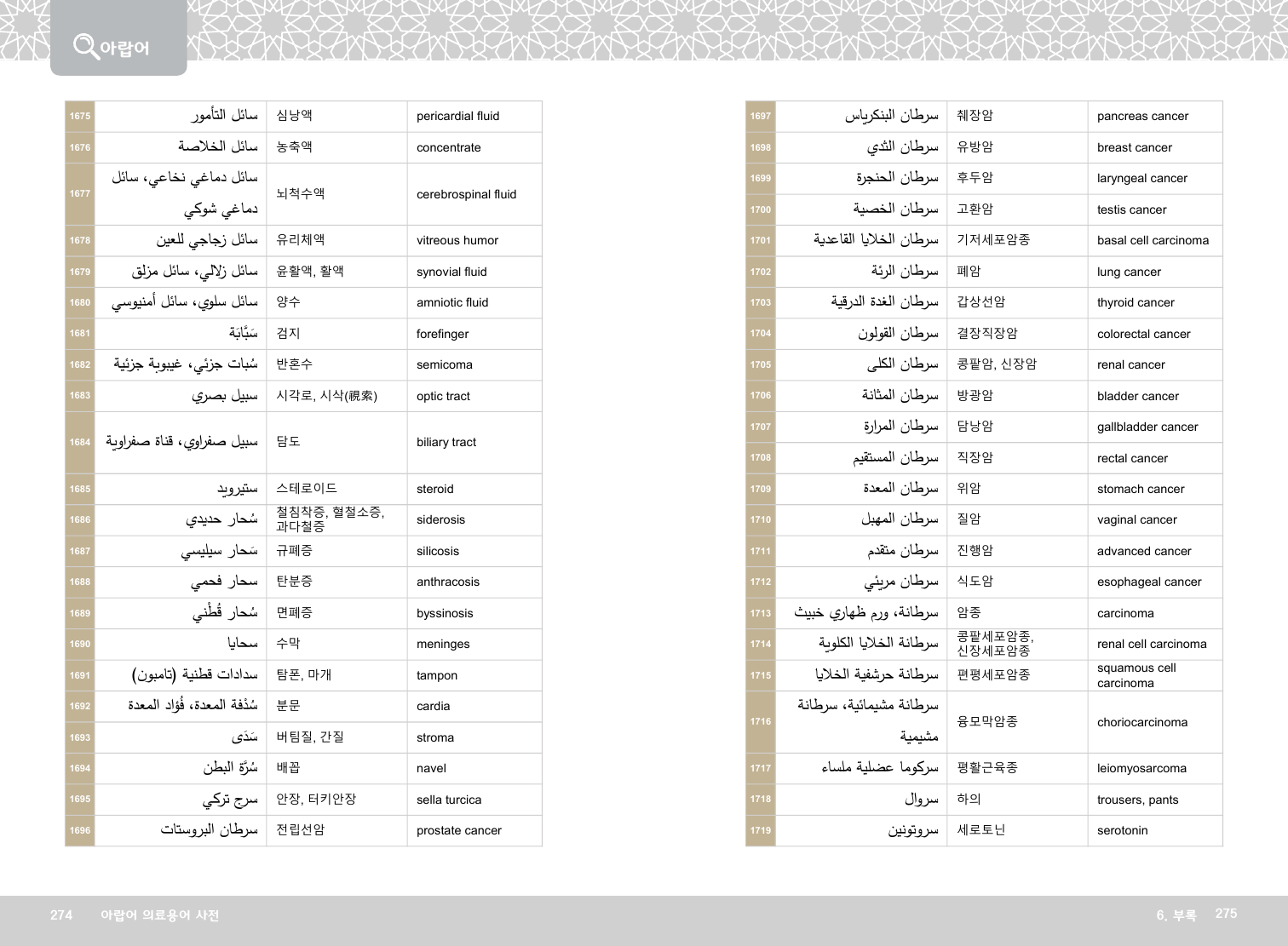
Task: Click entry number 1675 cell
Action: tap(80, 117)
